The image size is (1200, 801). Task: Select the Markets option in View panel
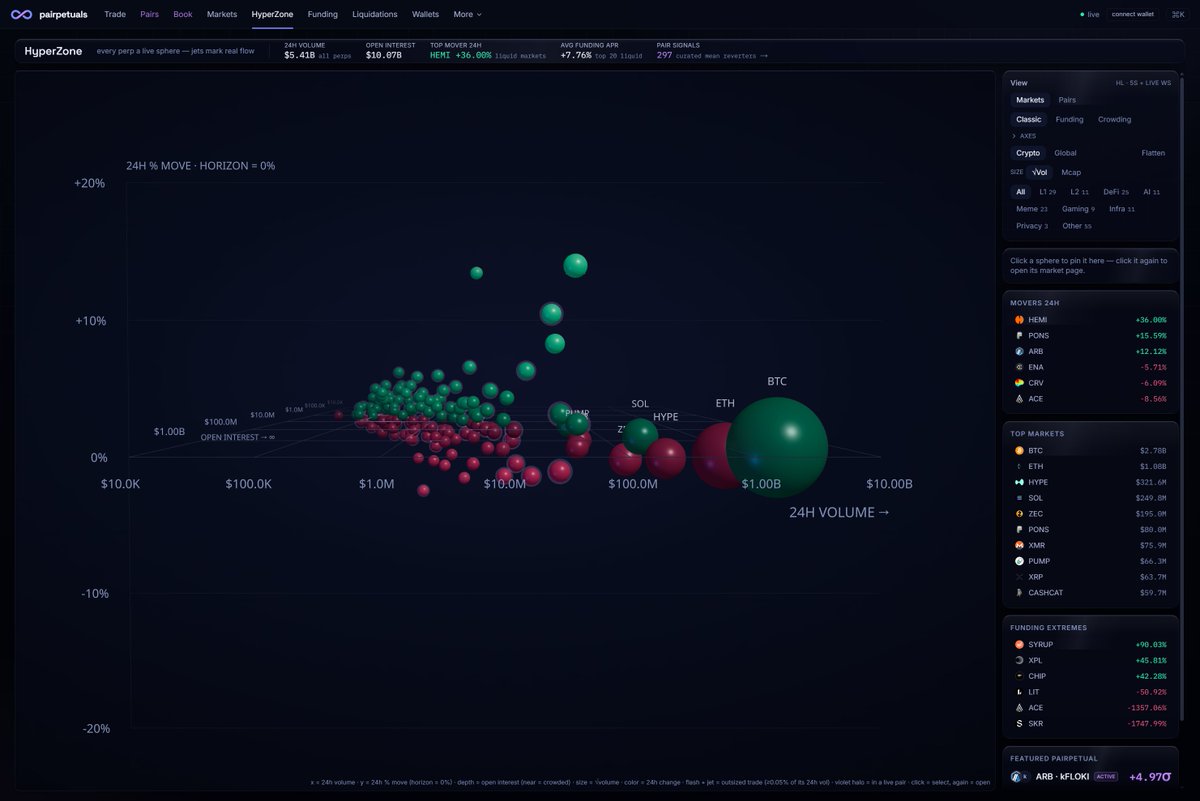click(1030, 100)
